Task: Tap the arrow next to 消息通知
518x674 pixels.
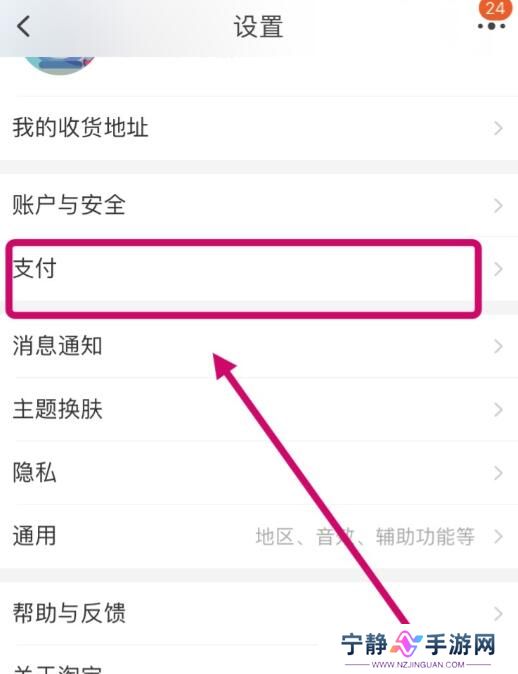Action: point(498,346)
